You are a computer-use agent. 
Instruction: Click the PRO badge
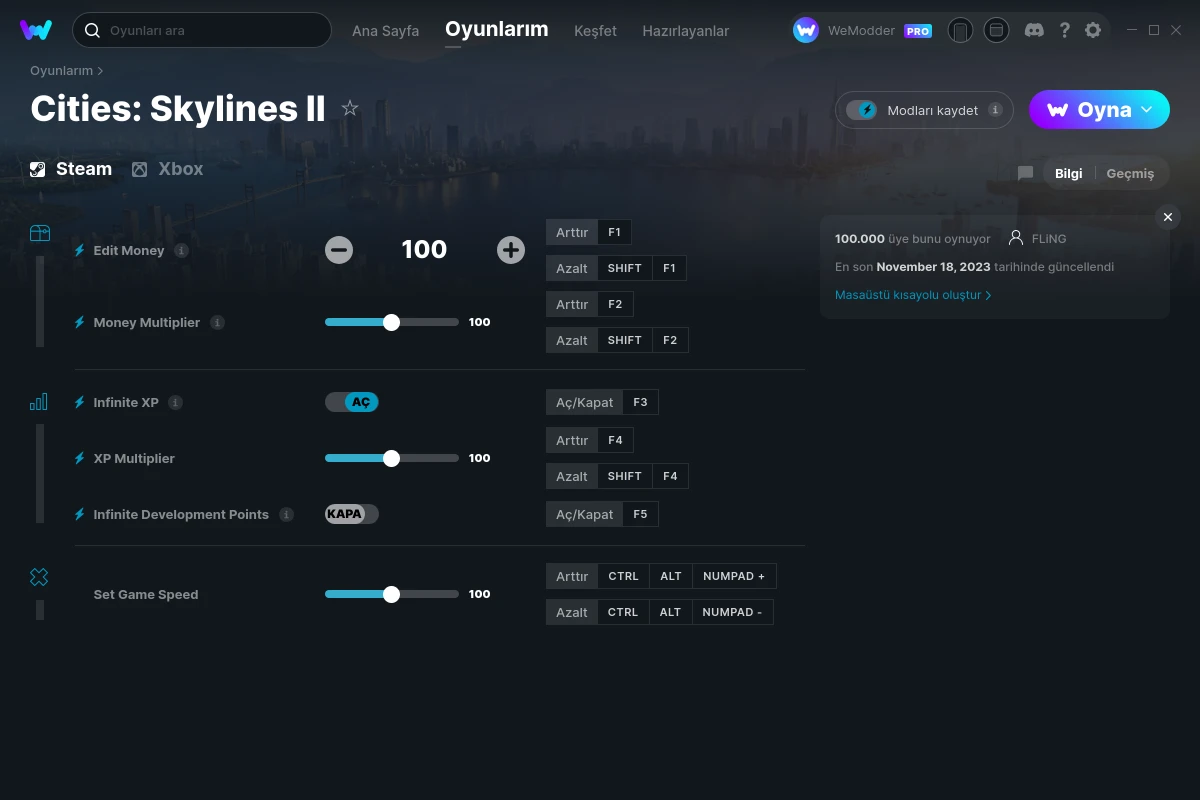(x=918, y=31)
